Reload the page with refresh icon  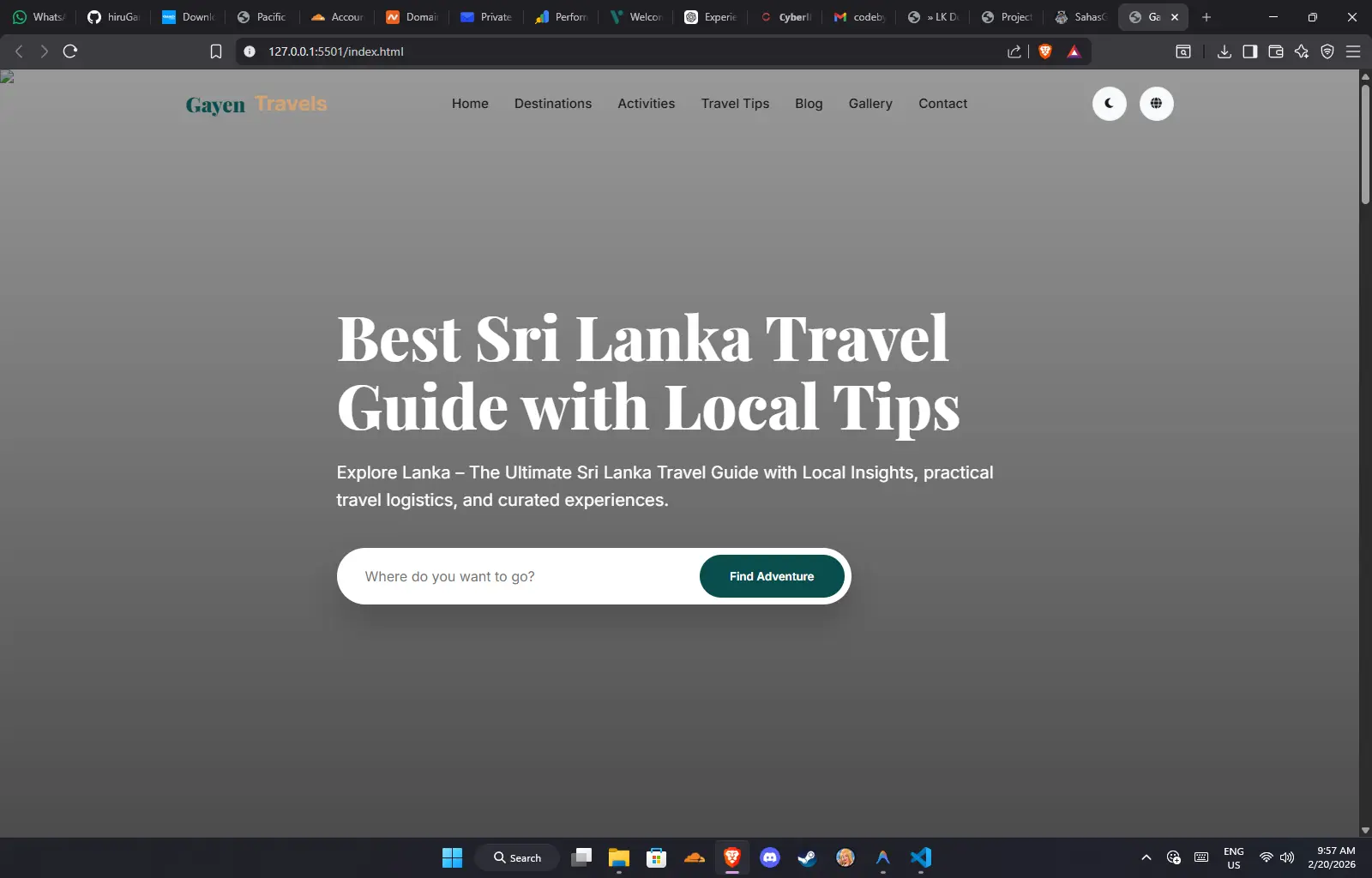coord(70,51)
